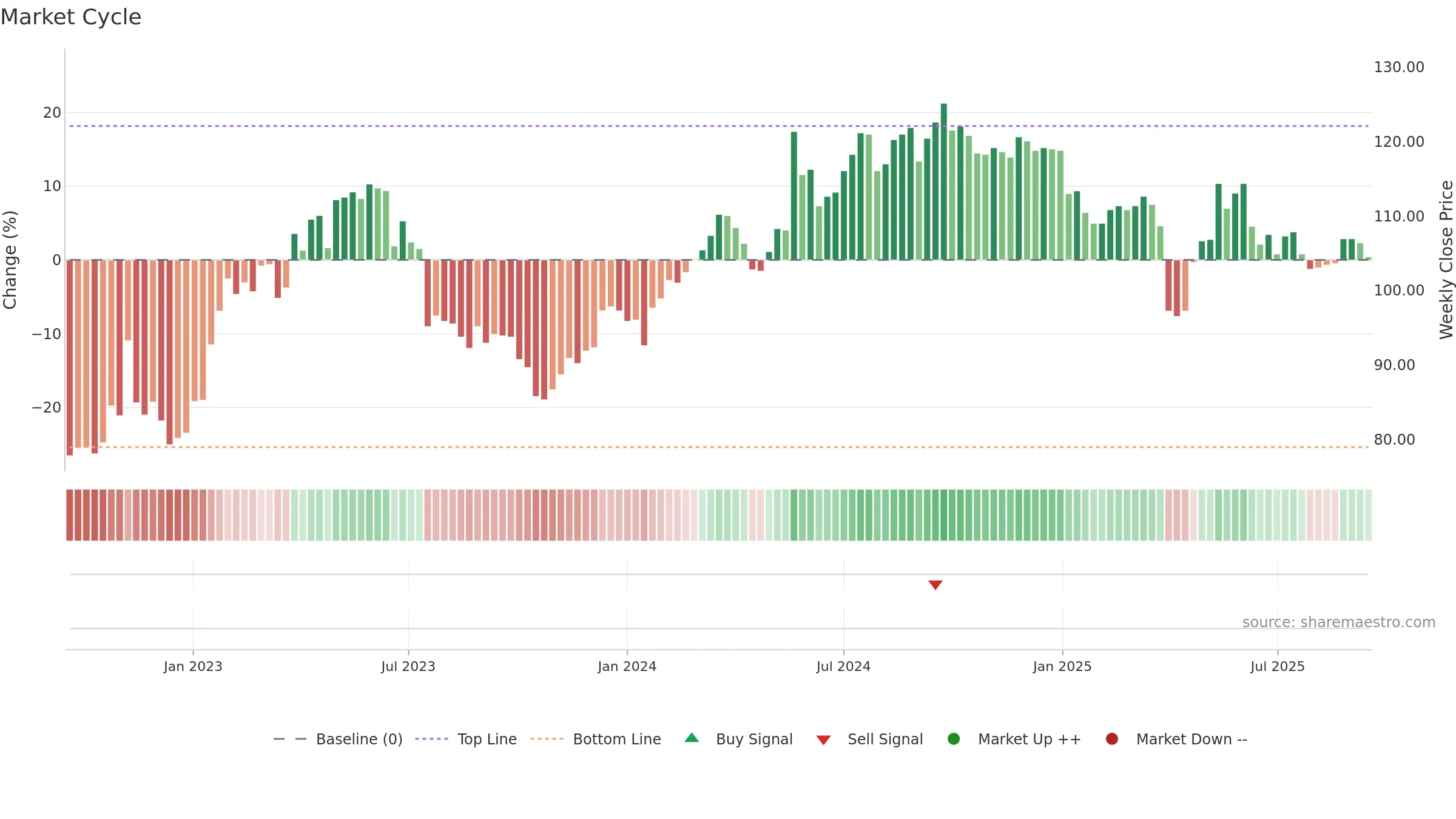Click the green Market Up circle icon

pos(954,739)
